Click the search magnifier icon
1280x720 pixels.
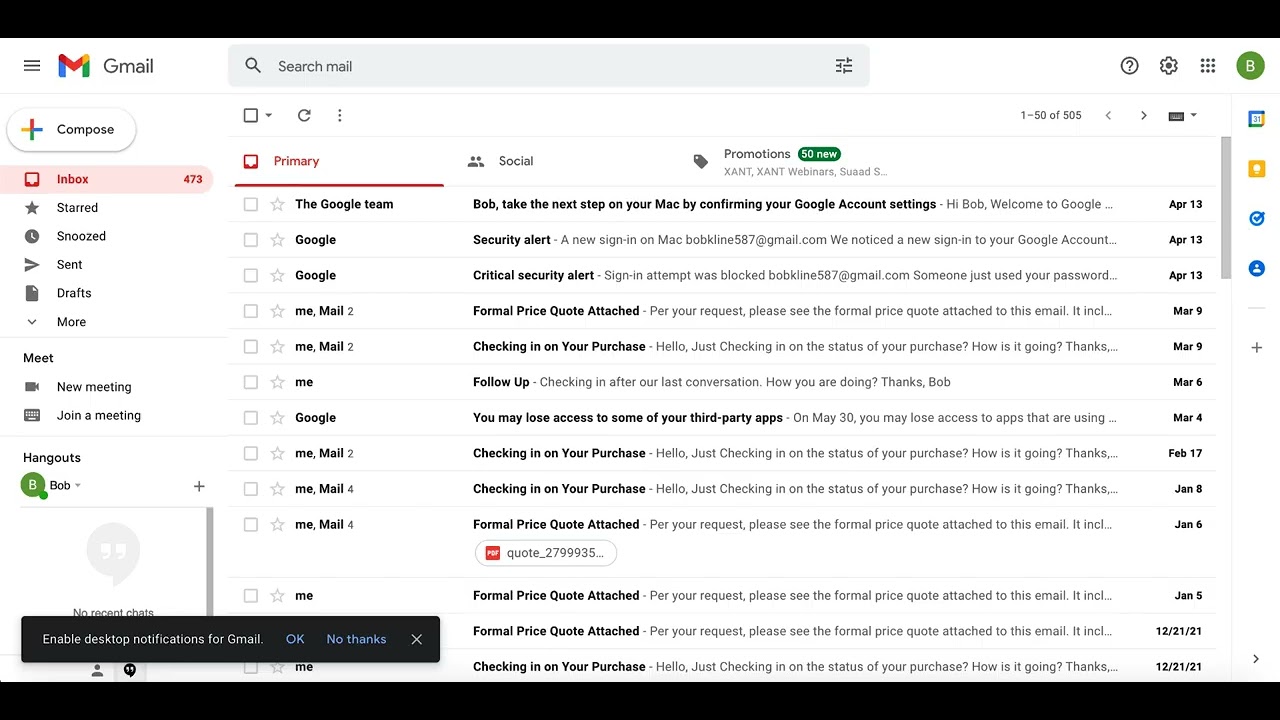253,66
